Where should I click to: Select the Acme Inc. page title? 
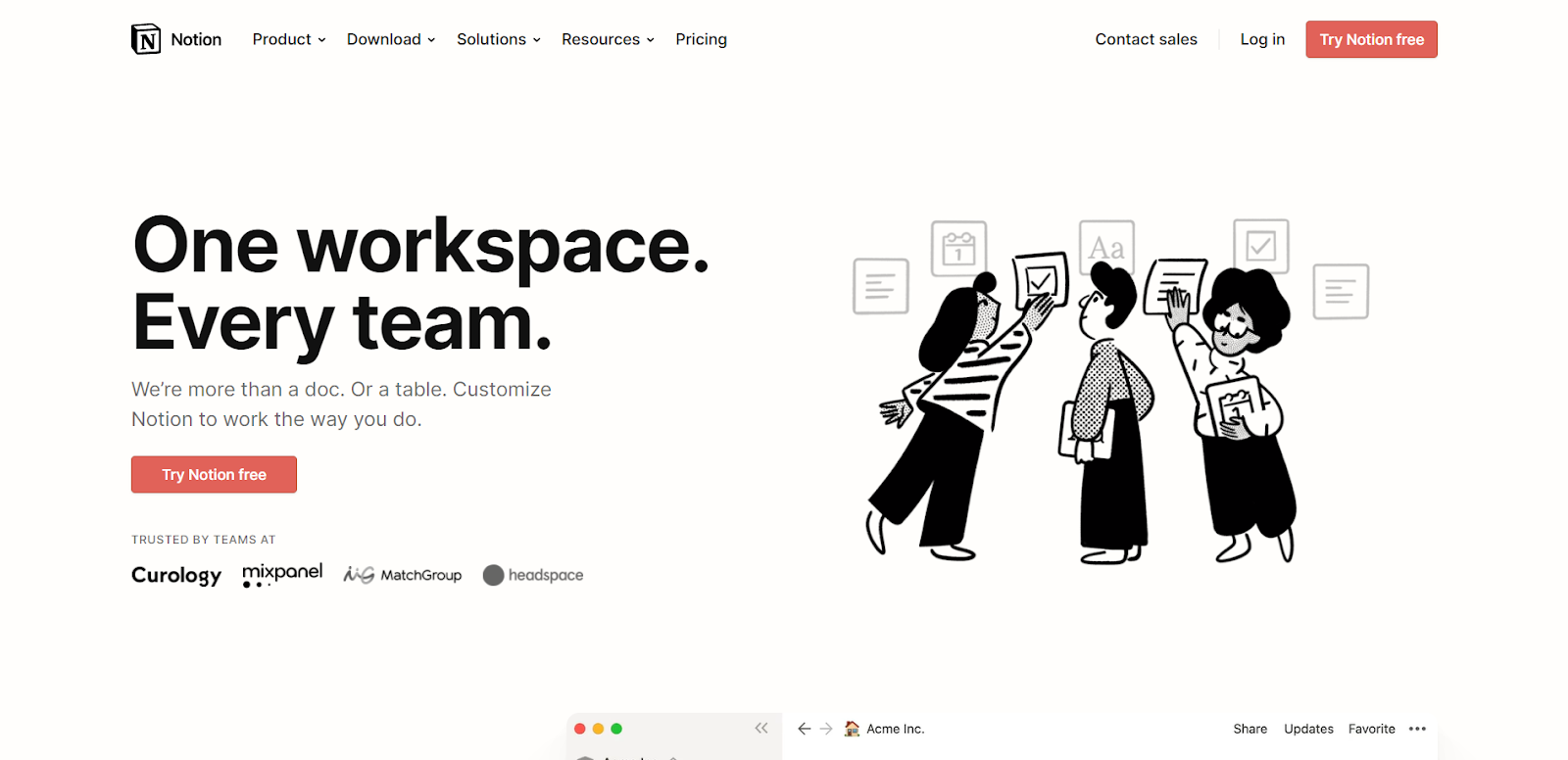pos(896,729)
